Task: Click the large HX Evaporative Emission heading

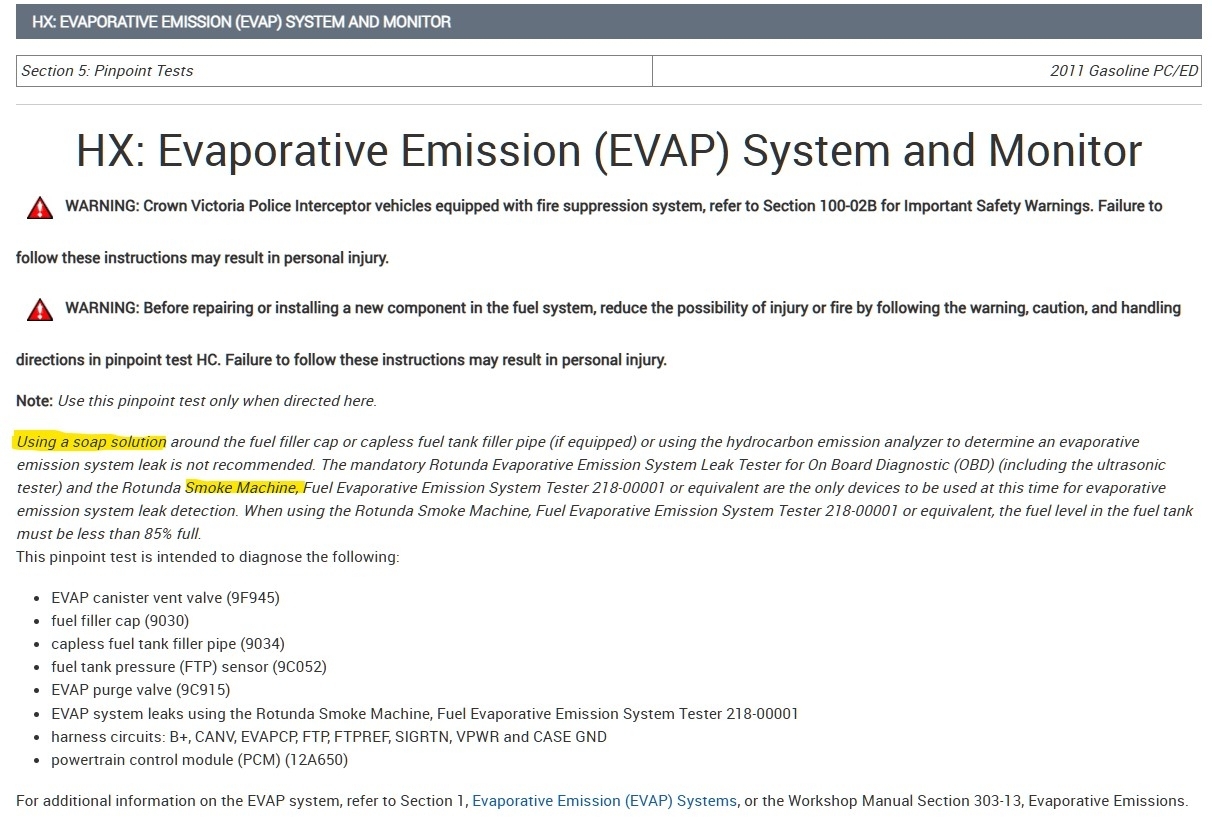Action: pyautogui.click(x=608, y=151)
